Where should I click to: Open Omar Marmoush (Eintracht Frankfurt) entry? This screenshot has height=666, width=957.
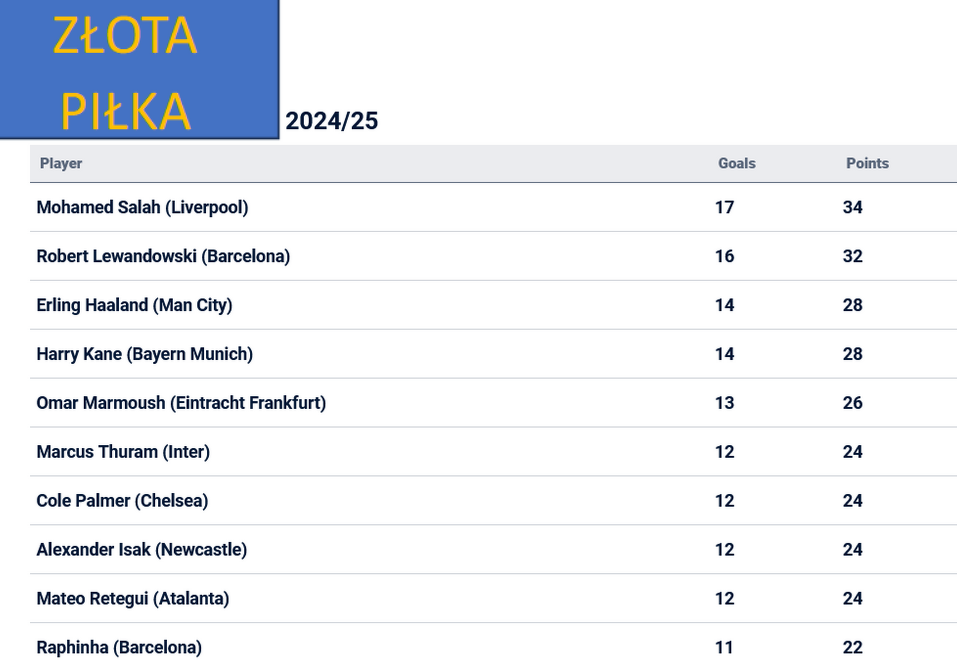click(x=181, y=403)
